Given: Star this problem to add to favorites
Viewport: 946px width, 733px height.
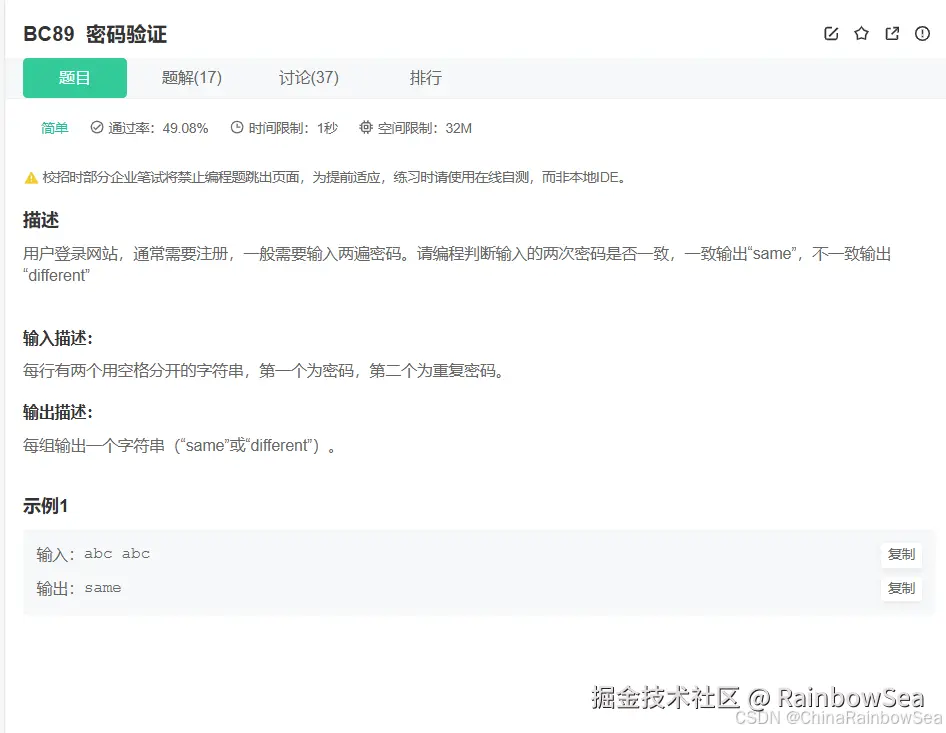Looking at the screenshot, I should [x=861, y=33].
